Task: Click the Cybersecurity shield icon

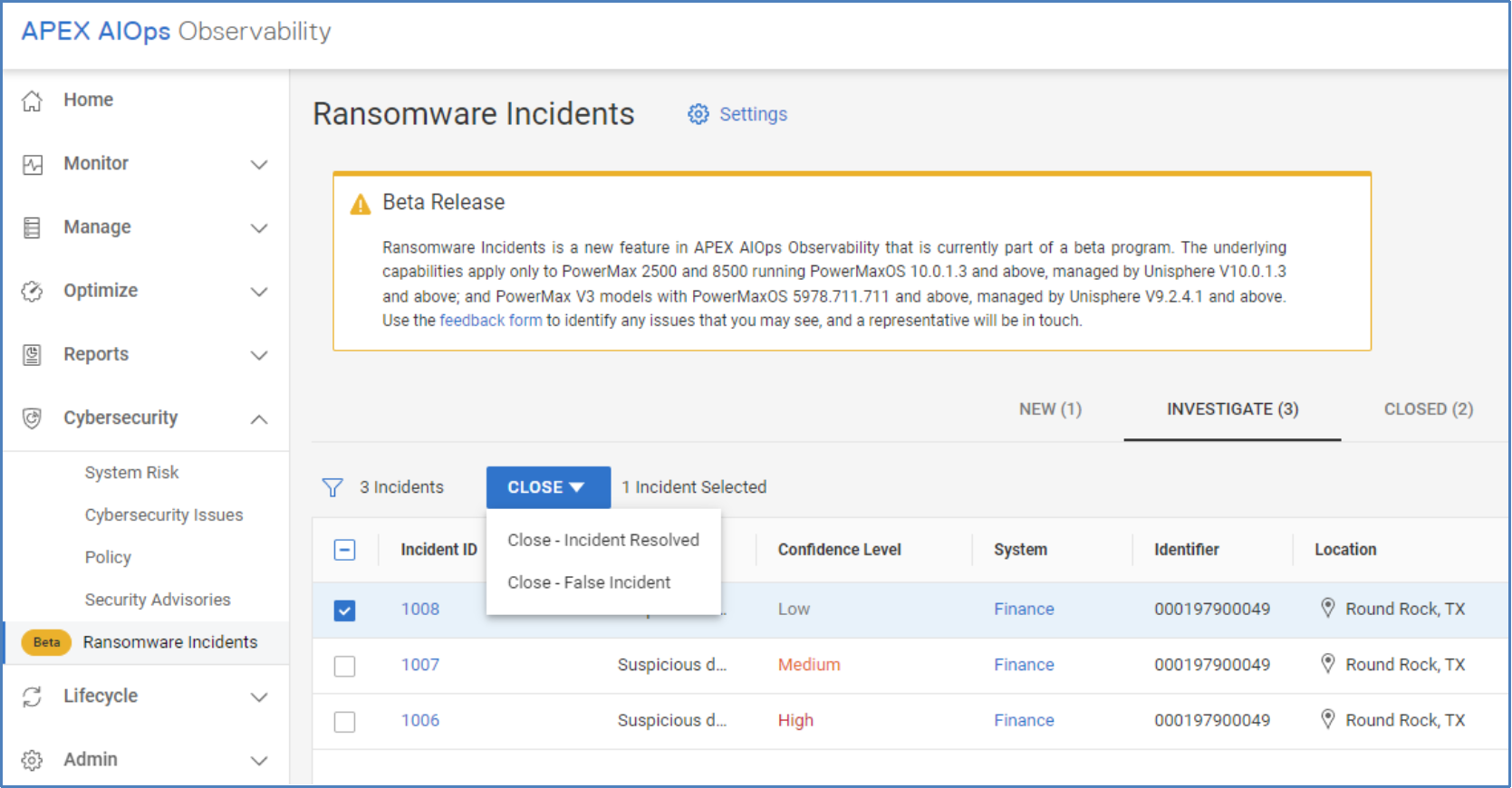Action: (x=32, y=418)
